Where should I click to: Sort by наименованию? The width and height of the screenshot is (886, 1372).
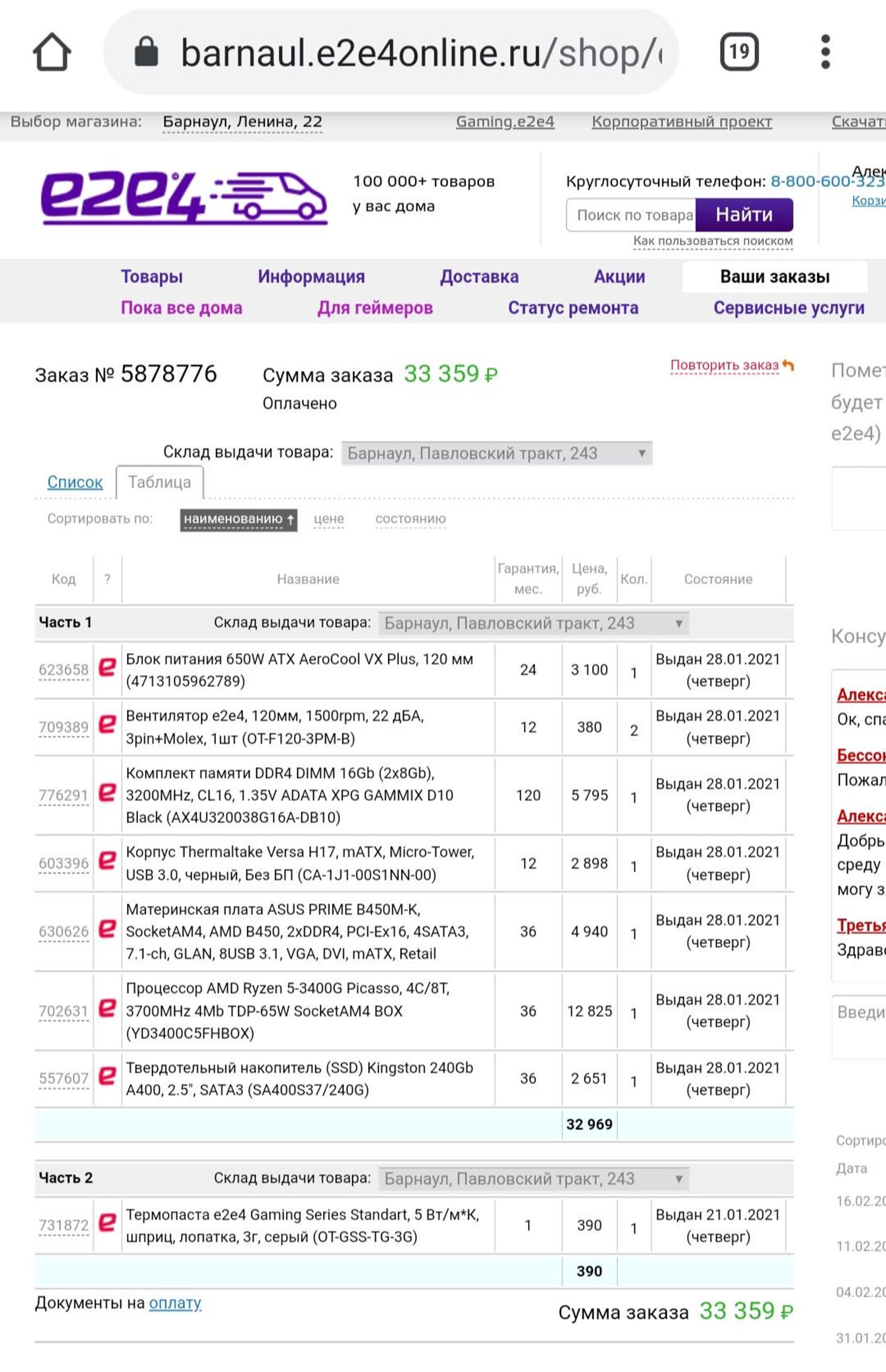coord(238,520)
